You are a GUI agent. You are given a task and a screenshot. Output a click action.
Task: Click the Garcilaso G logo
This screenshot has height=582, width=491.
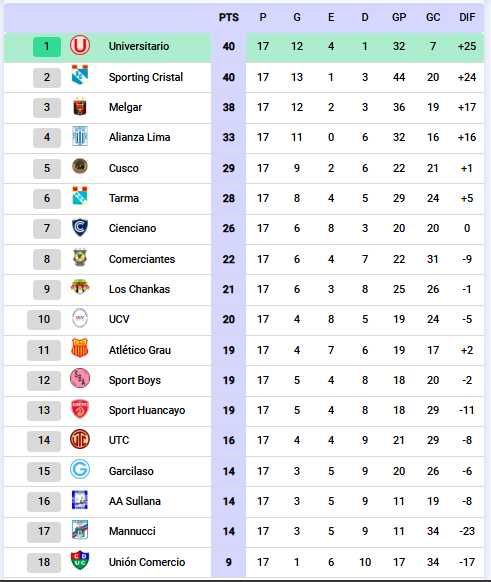80,470
